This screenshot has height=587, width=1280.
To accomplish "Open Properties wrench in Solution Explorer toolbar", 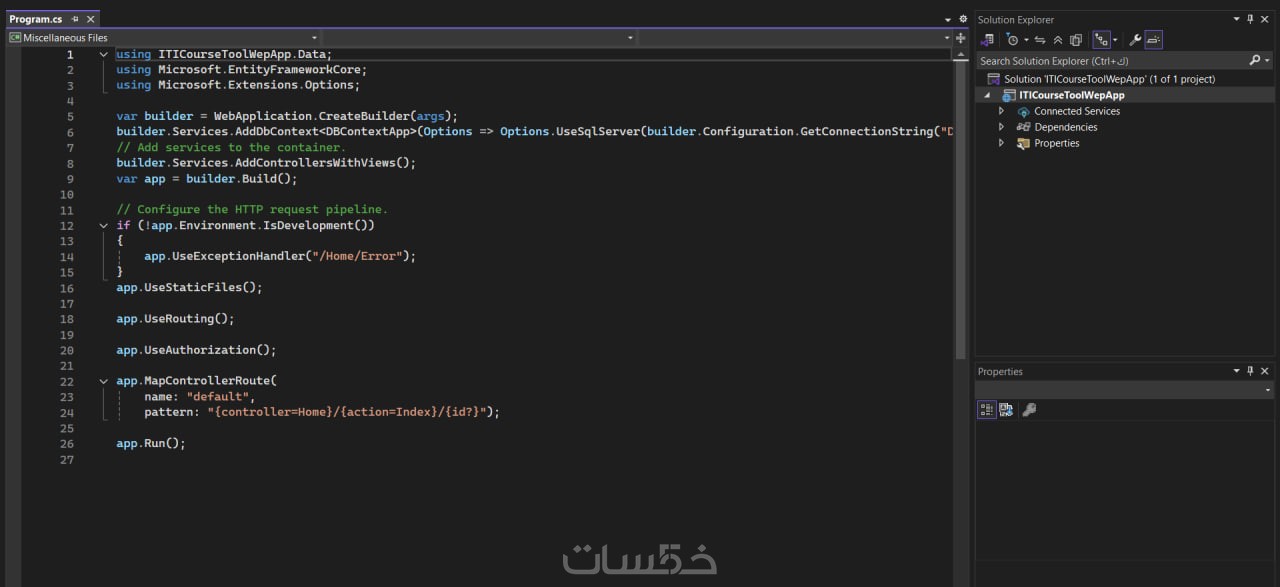I will click(1135, 40).
